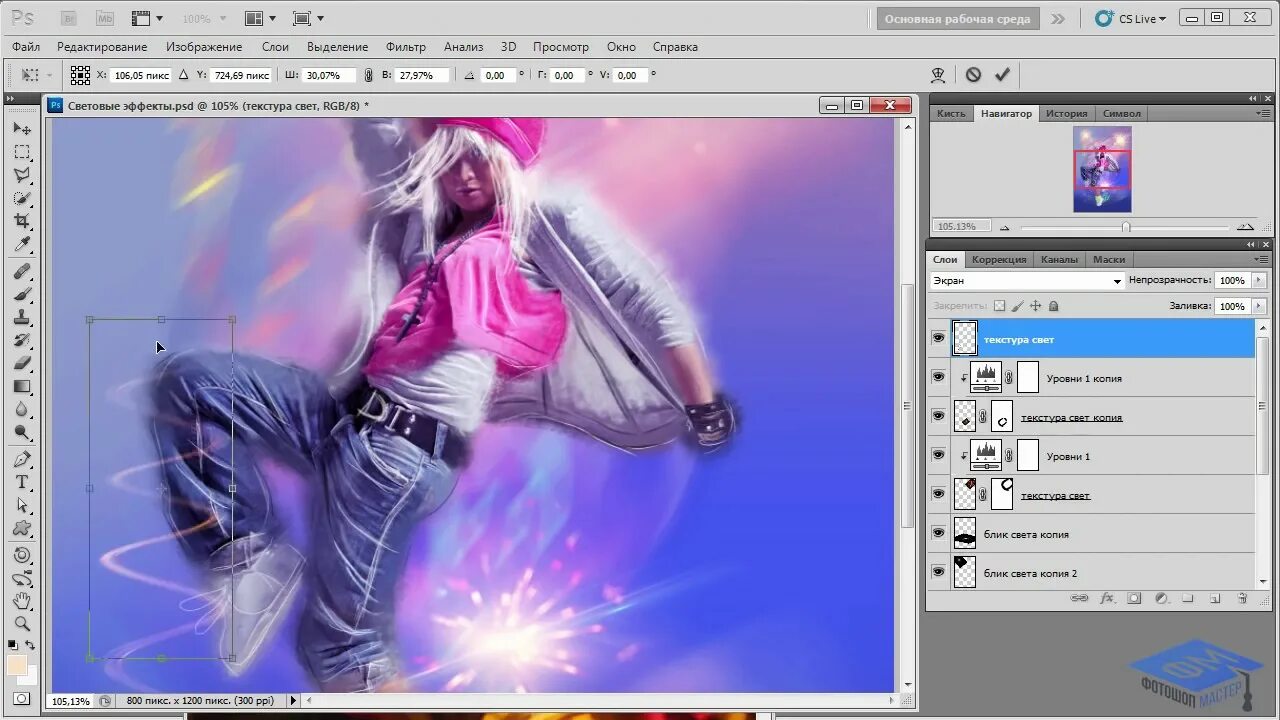
Task: Open the 'Выделение' menu
Action: [x=337, y=47]
